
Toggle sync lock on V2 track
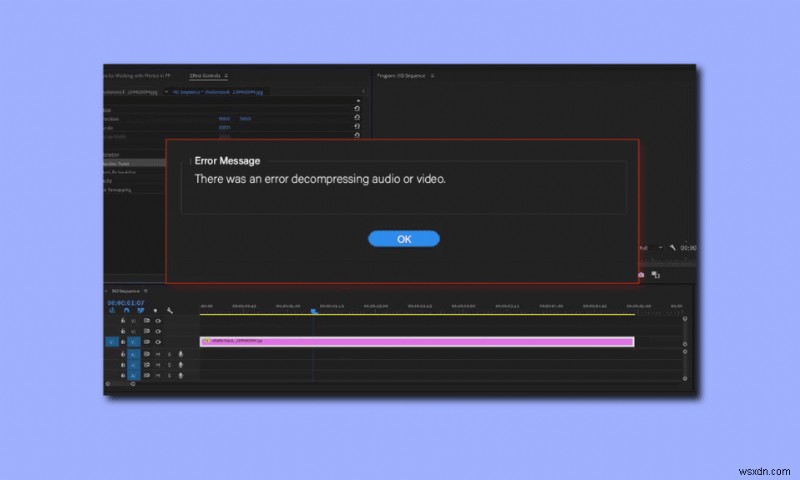pyautogui.click(x=147, y=331)
